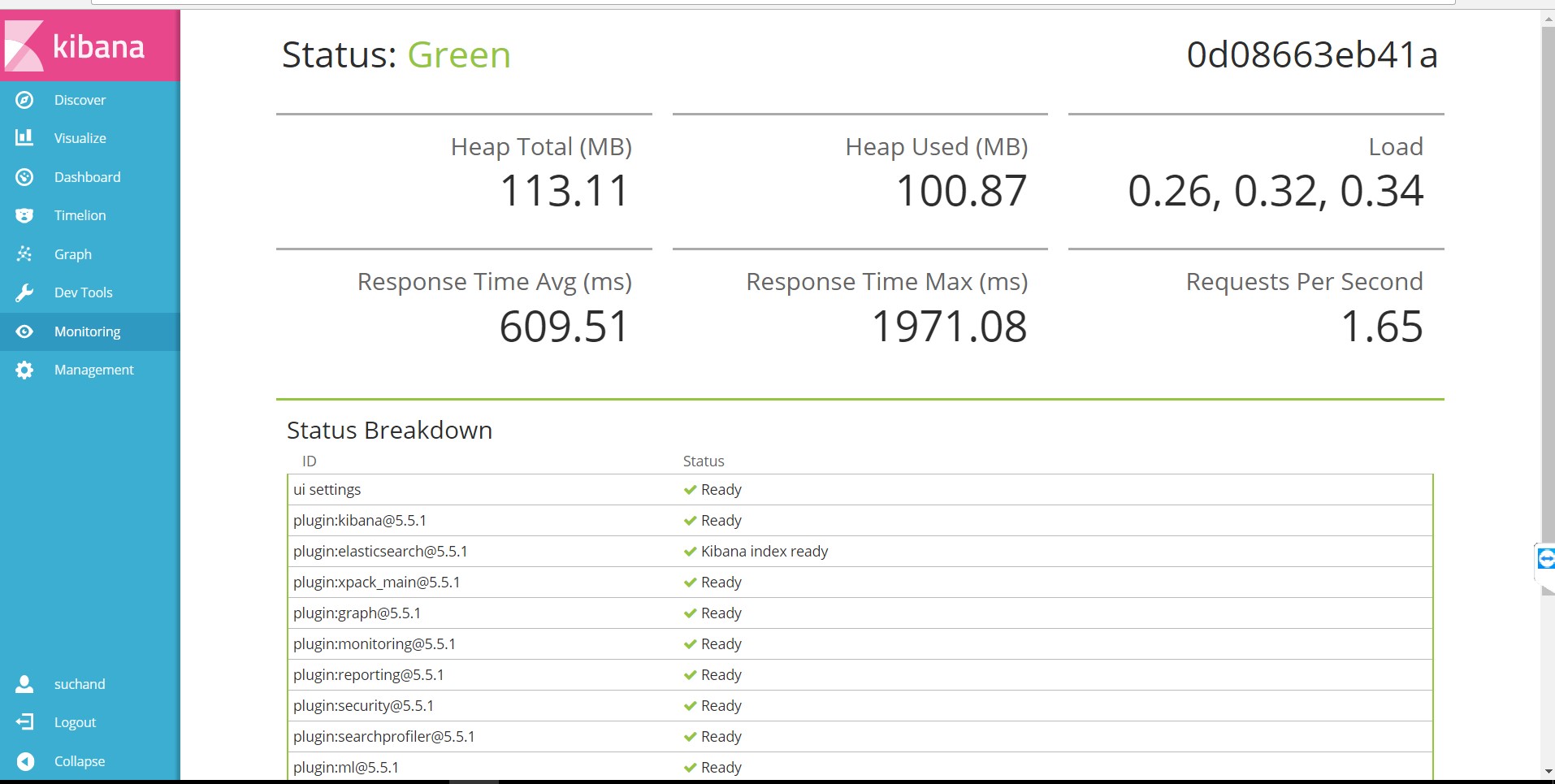Click the Timelion mask icon
The width and height of the screenshot is (1555, 784).
(24, 215)
